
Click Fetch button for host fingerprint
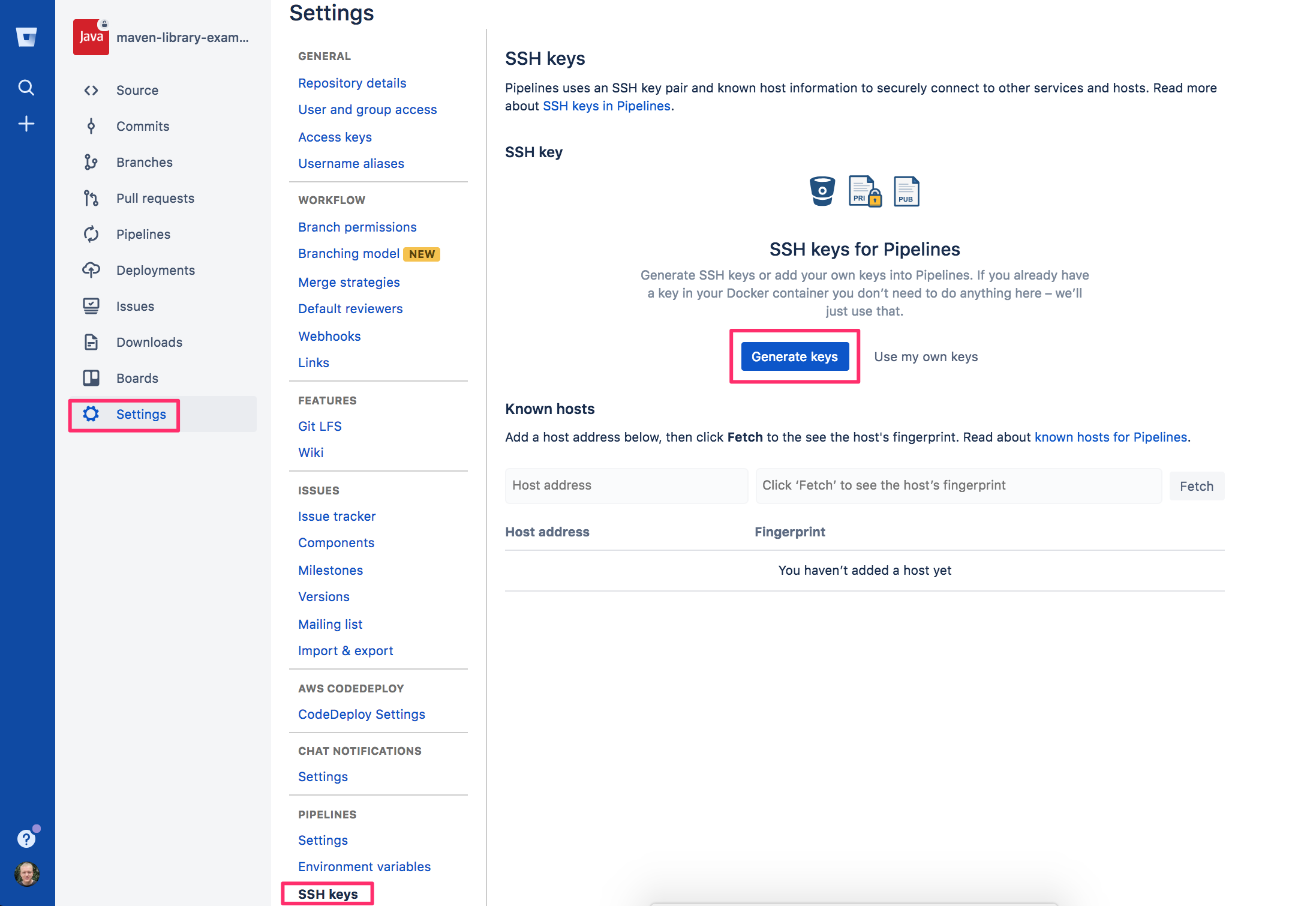pos(1197,486)
